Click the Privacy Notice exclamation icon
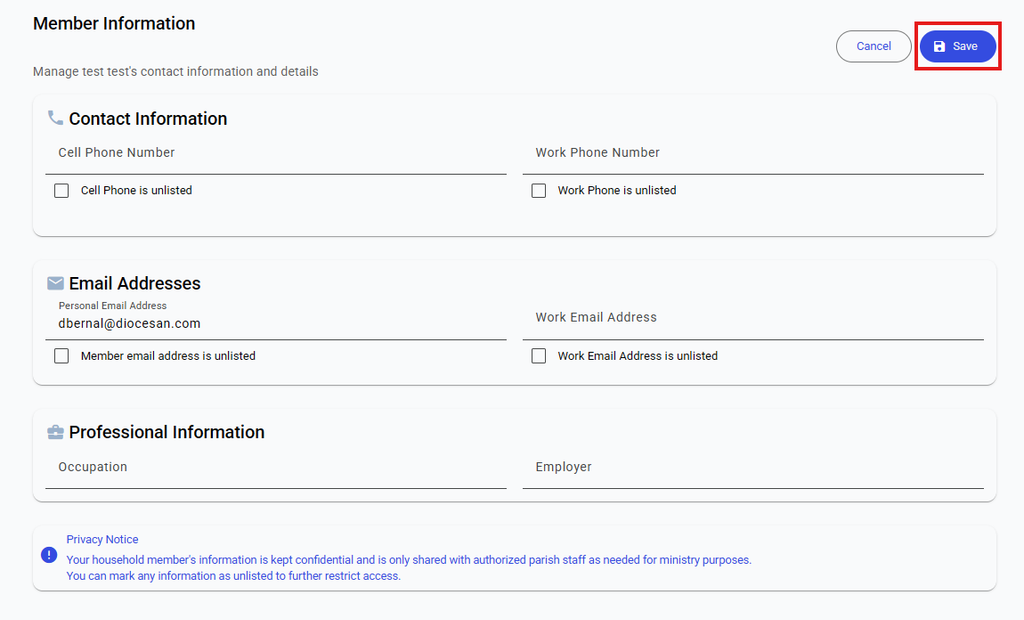Screen dimensions: 1024x620 49,555
